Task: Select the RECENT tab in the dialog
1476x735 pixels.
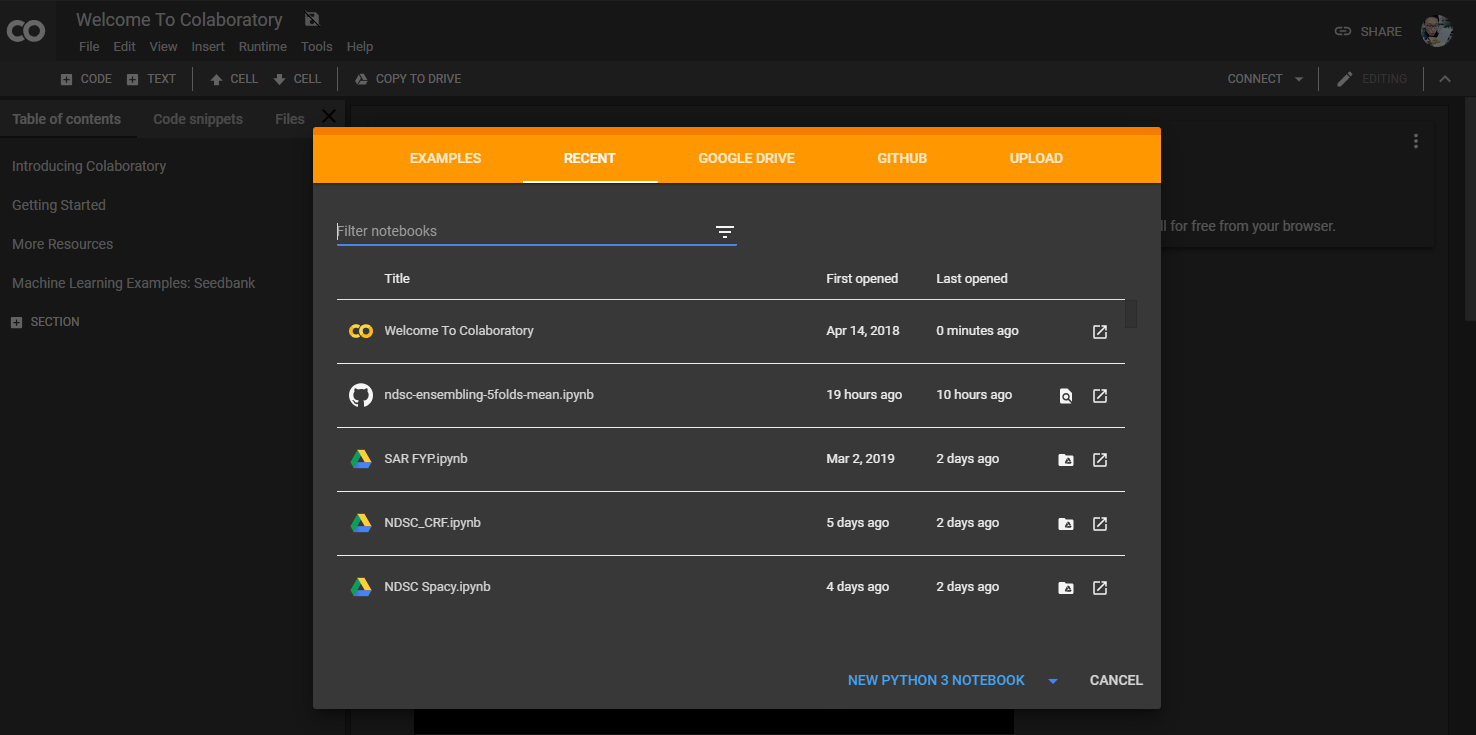Action: click(589, 158)
